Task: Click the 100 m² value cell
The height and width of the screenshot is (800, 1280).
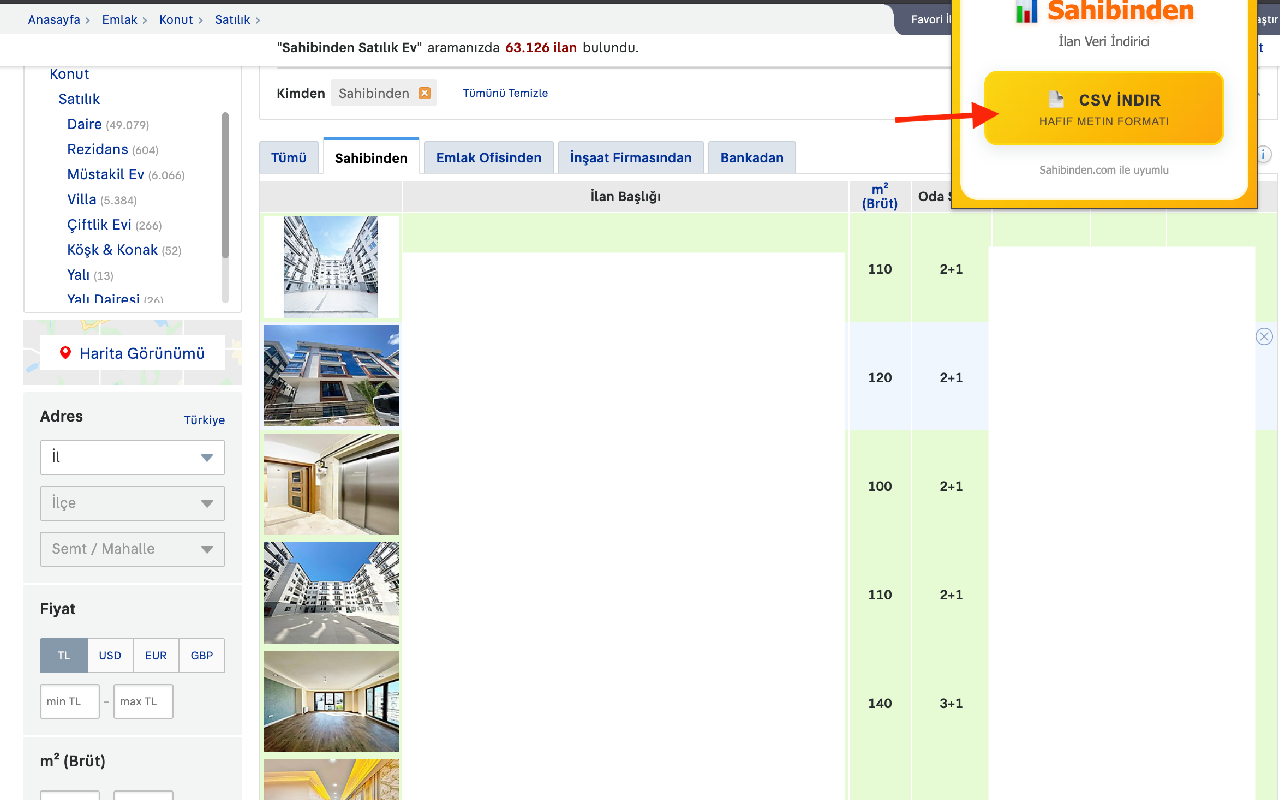Action: 880,486
